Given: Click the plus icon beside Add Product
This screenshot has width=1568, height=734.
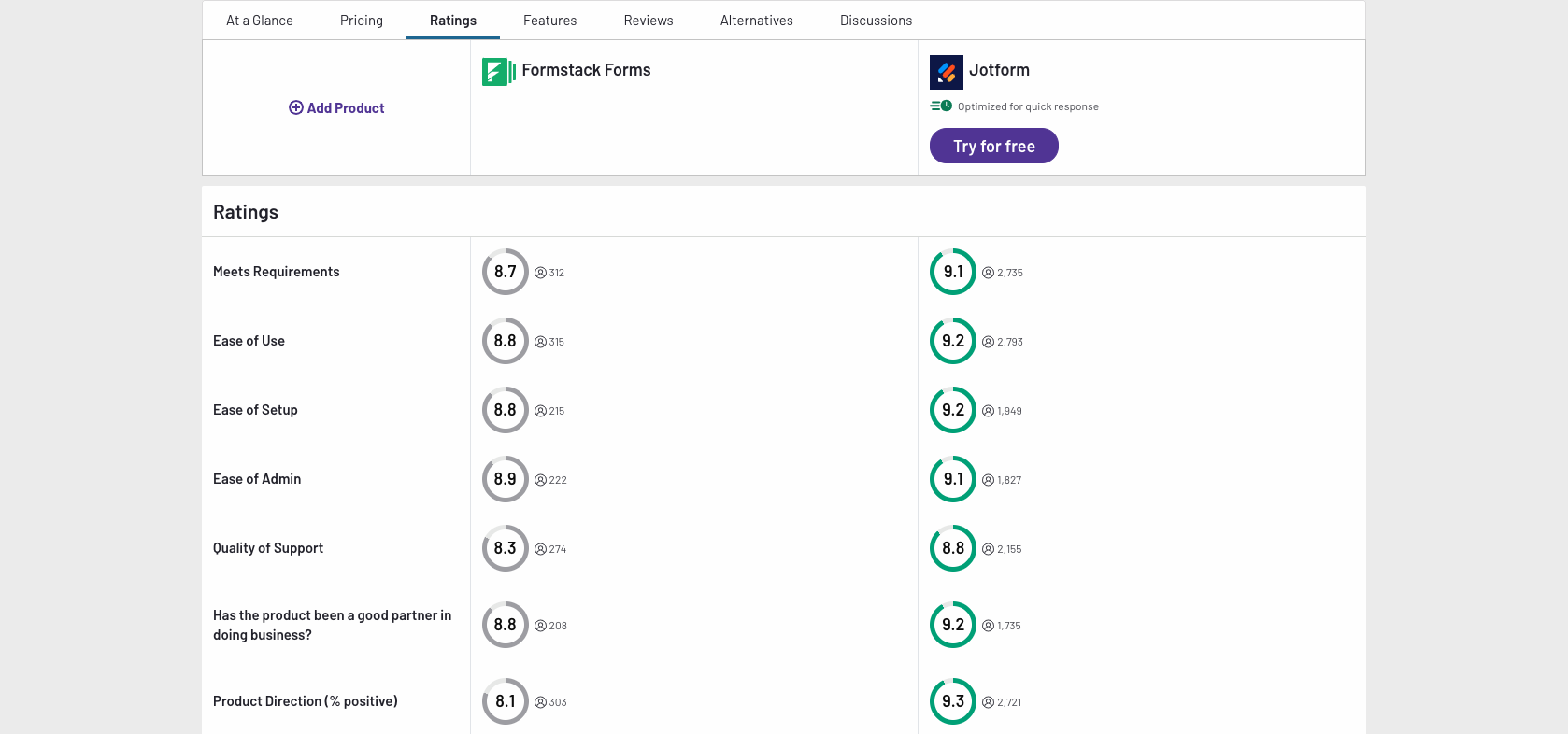Looking at the screenshot, I should [296, 107].
